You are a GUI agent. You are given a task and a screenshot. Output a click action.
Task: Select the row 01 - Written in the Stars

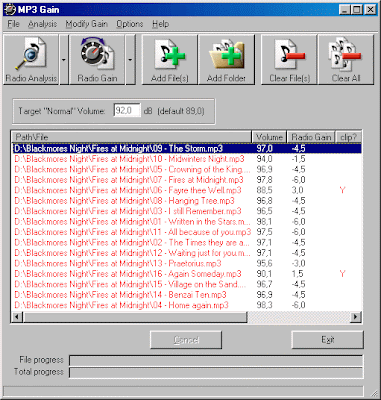coord(187,222)
